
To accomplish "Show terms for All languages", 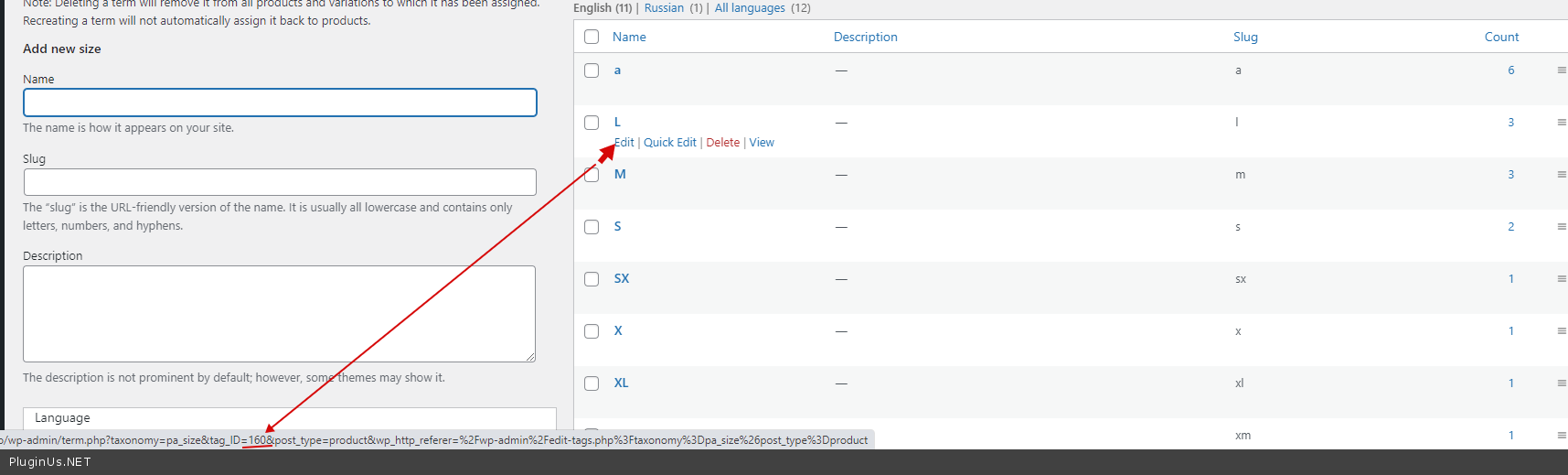I will 750,8.
